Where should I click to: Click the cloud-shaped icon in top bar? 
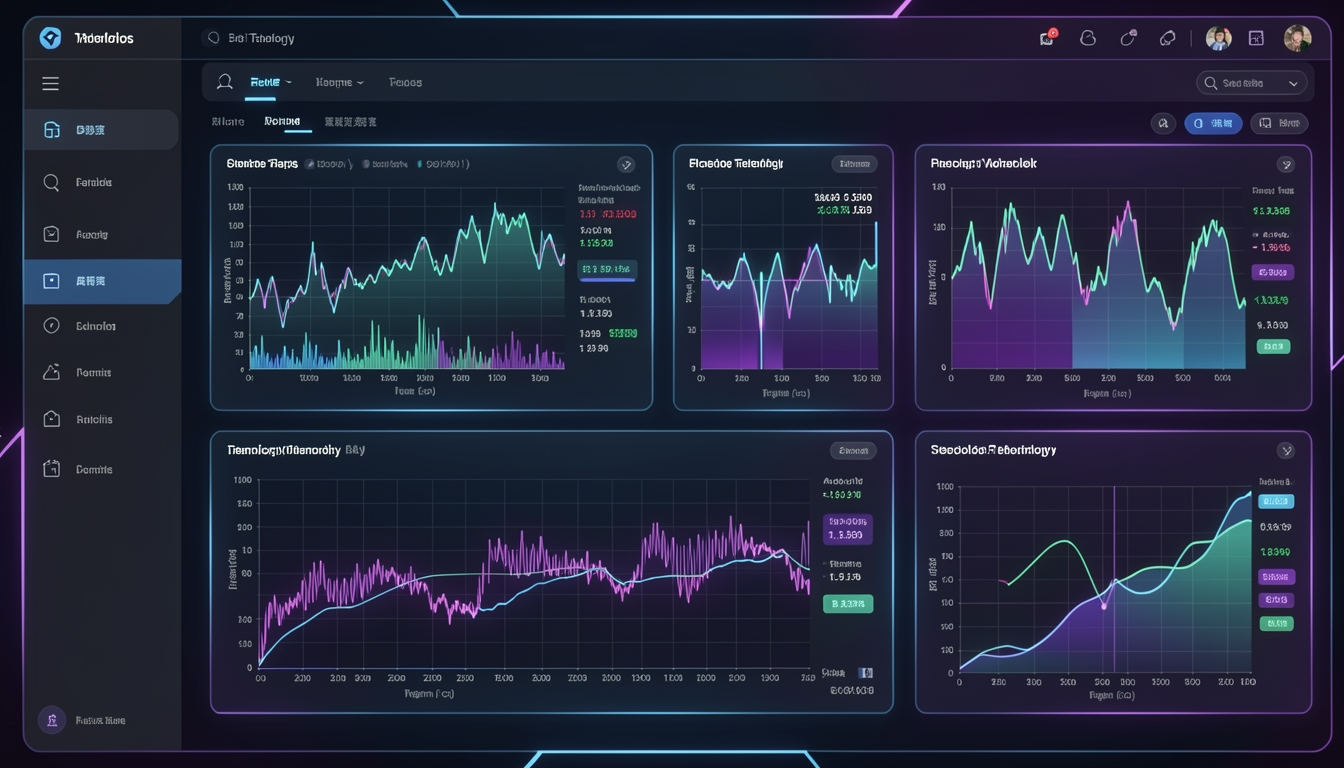1088,38
